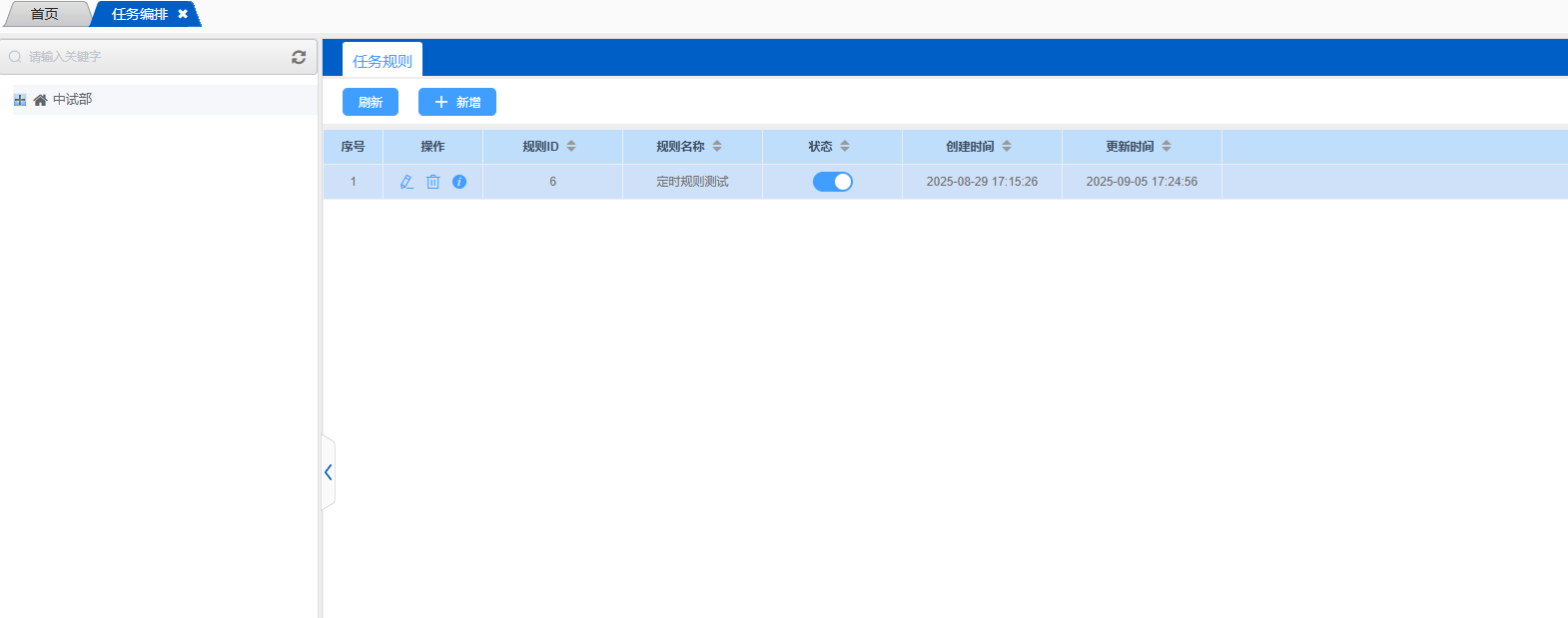Open the info details icon for rule 6

459,182
